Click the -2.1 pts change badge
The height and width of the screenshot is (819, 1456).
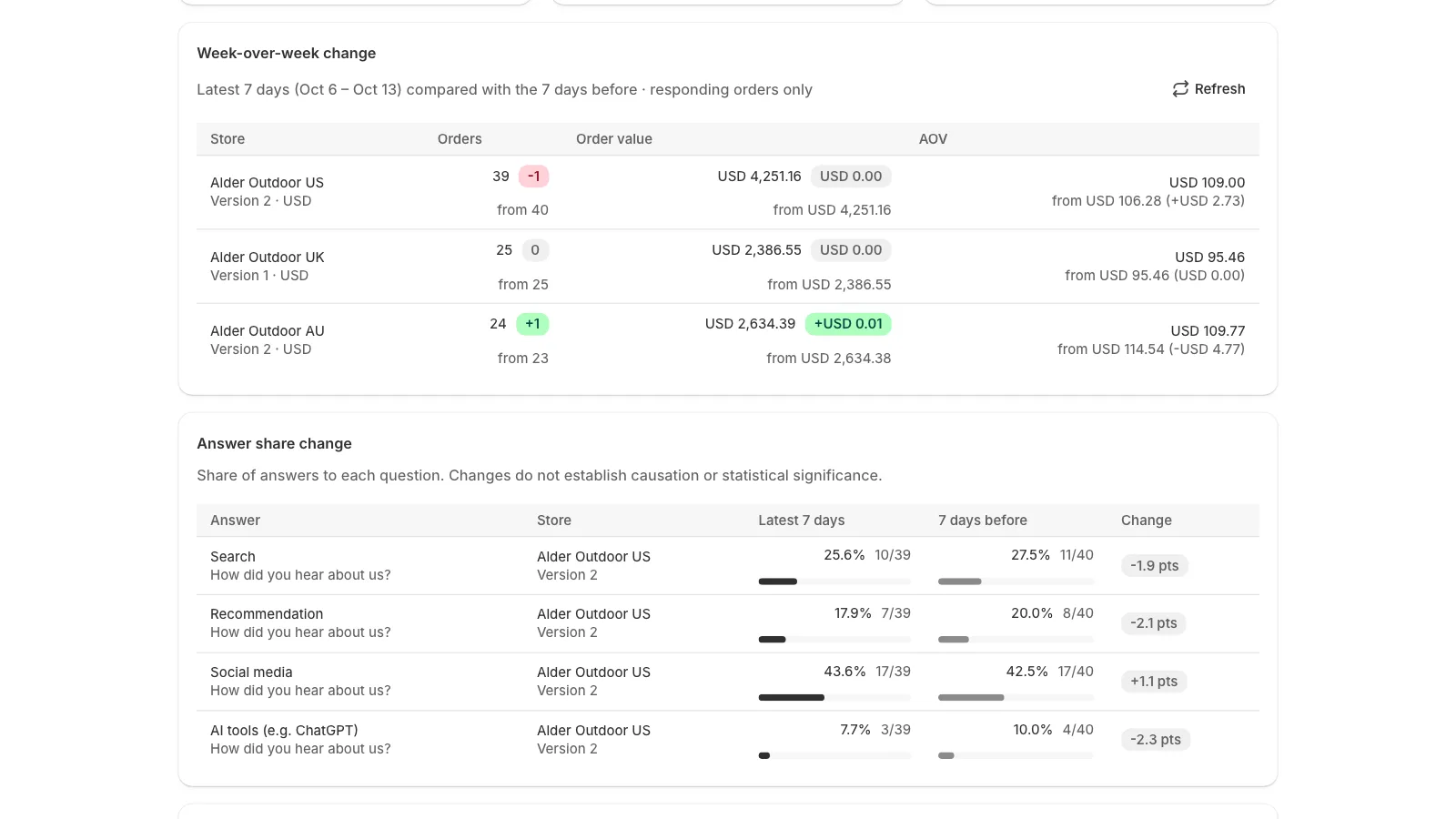pos(1154,623)
